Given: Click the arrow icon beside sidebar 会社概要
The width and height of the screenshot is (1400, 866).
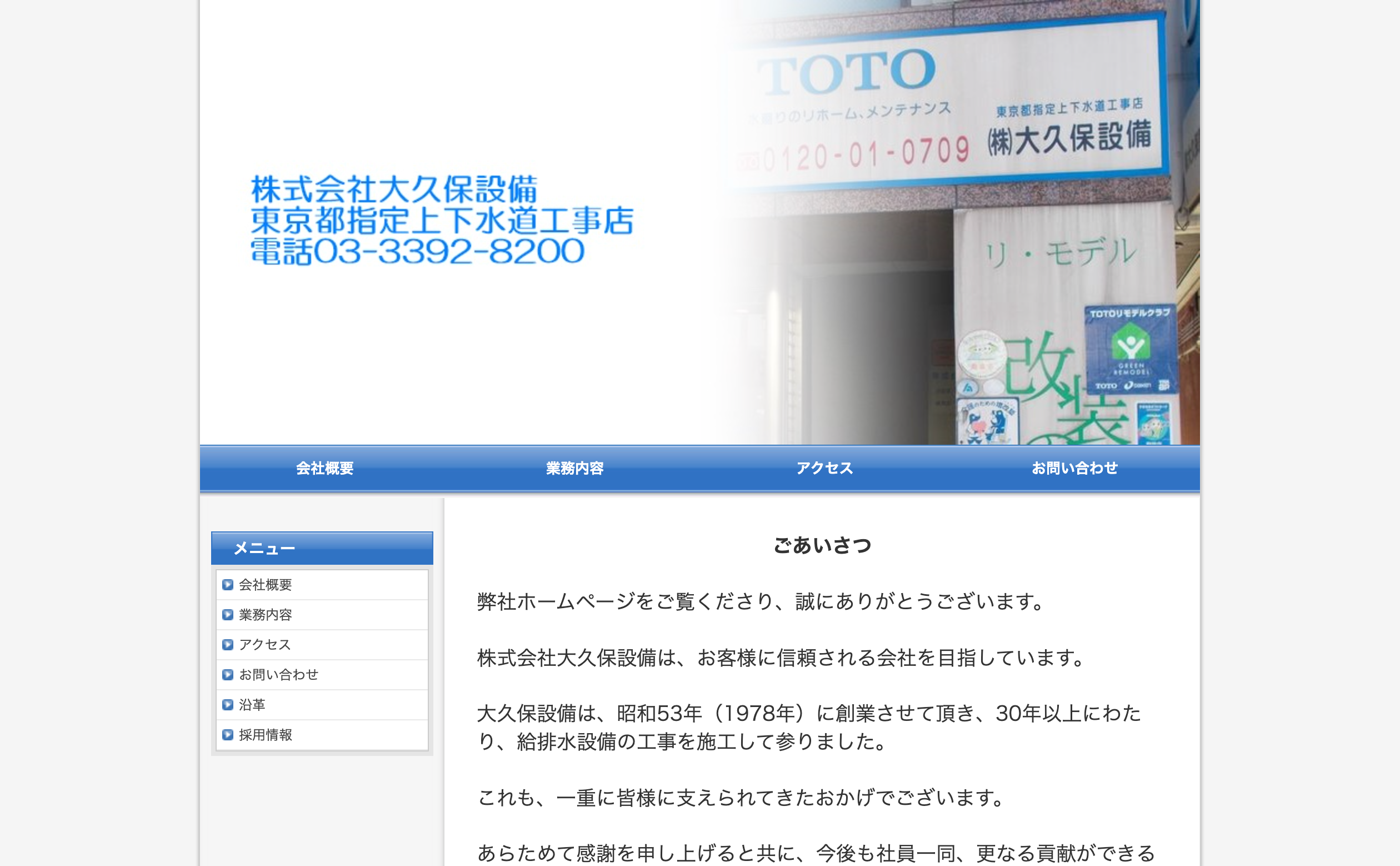Looking at the screenshot, I should coord(228,585).
